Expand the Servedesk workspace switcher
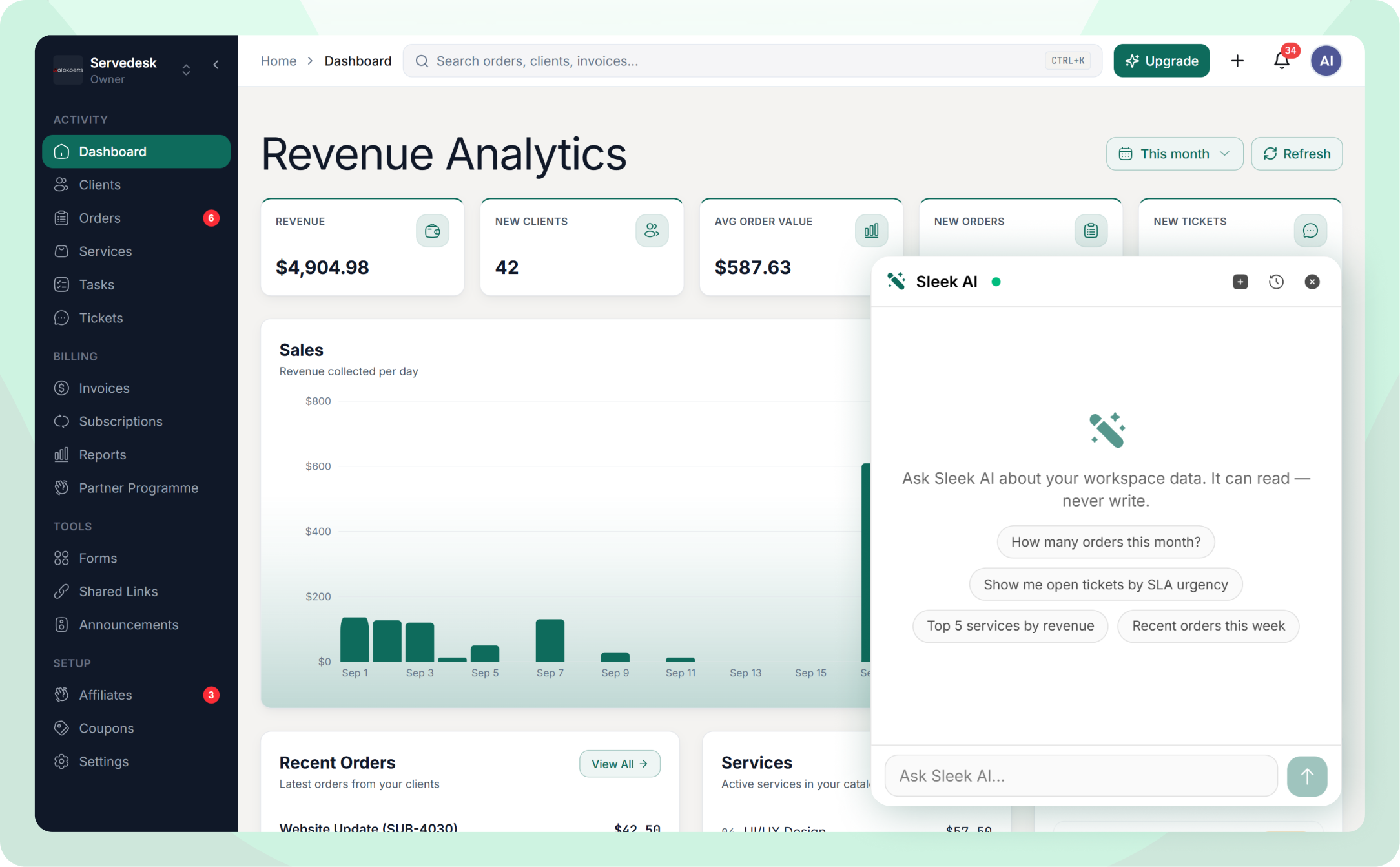This screenshot has height=867, width=1400. 186,70
